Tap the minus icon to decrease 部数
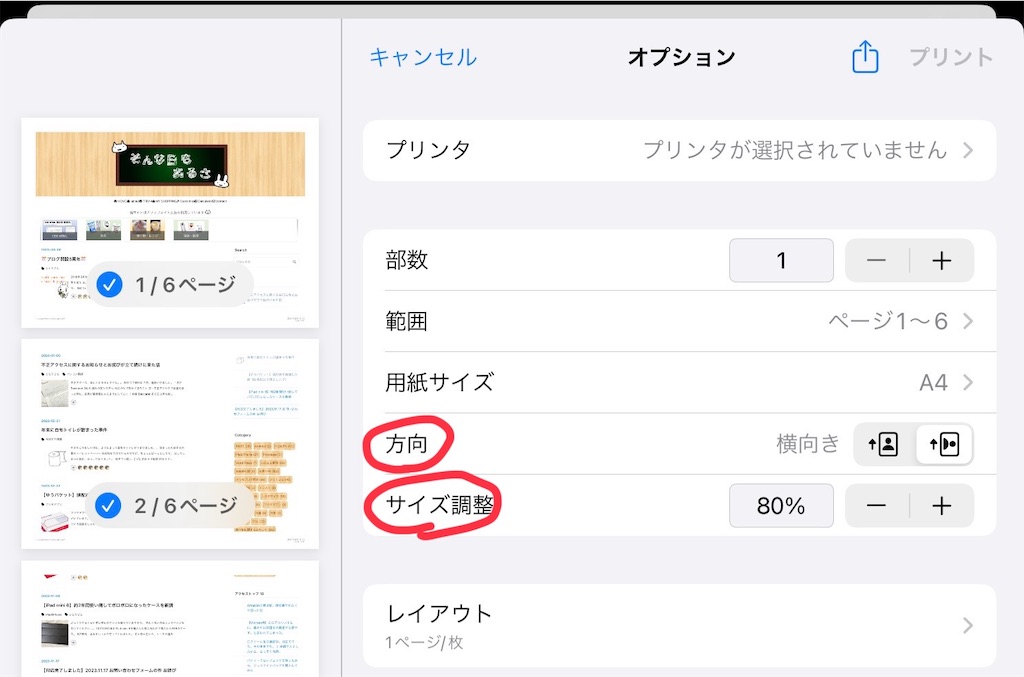1024x677 pixels. 876,260
